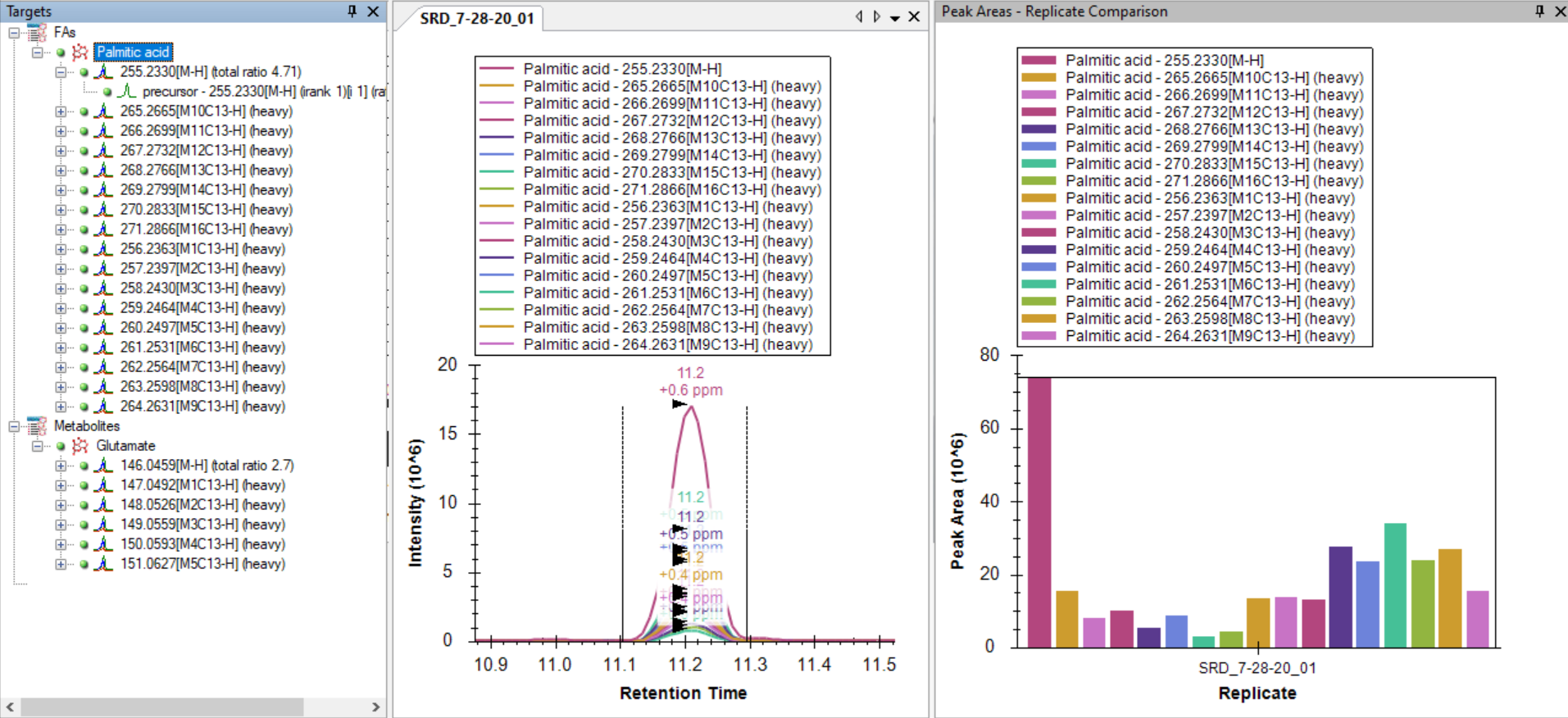Screen dimensions: 1568x718
Task: Click the Targets horizontal scrollbar right arrow
Action: (x=375, y=707)
